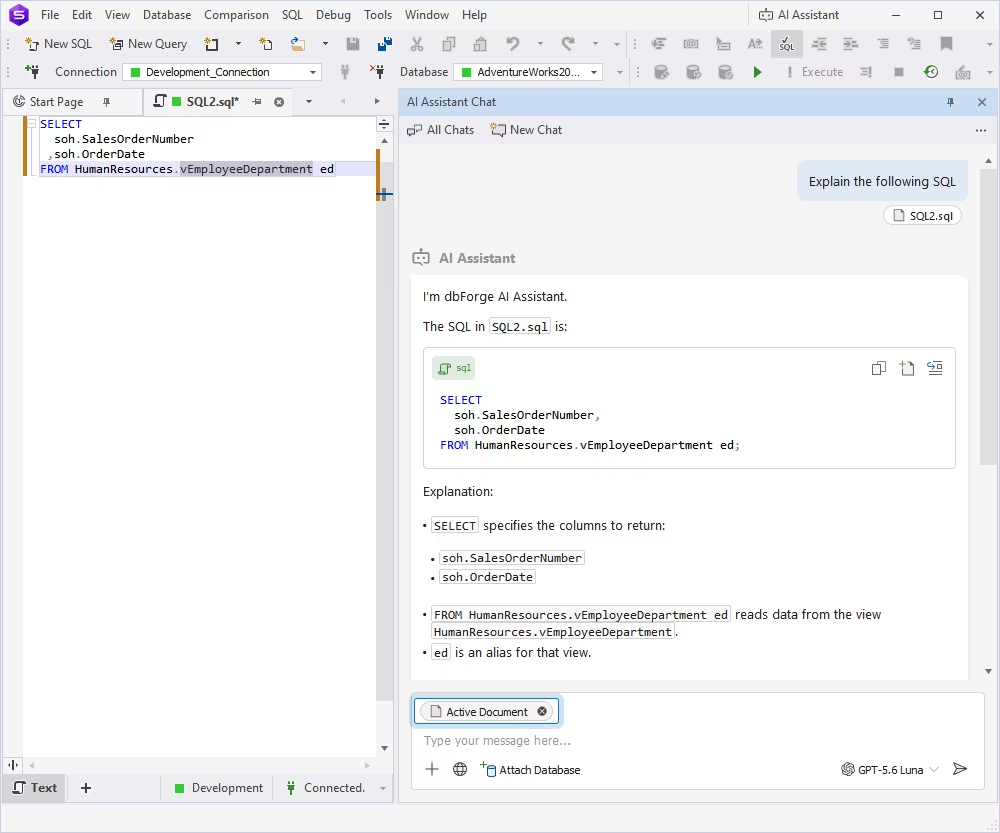The image size is (1000, 833).
Task: Click the Paste icon in toolbar
Action: 480,44
